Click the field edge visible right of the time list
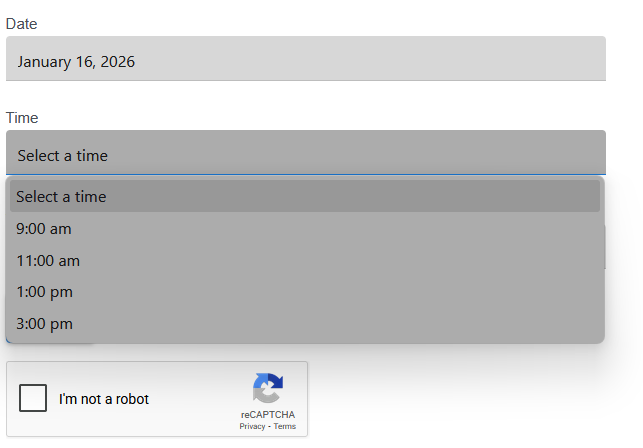Image resolution: width=643 pixels, height=448 pixels. tap(606, 247)
